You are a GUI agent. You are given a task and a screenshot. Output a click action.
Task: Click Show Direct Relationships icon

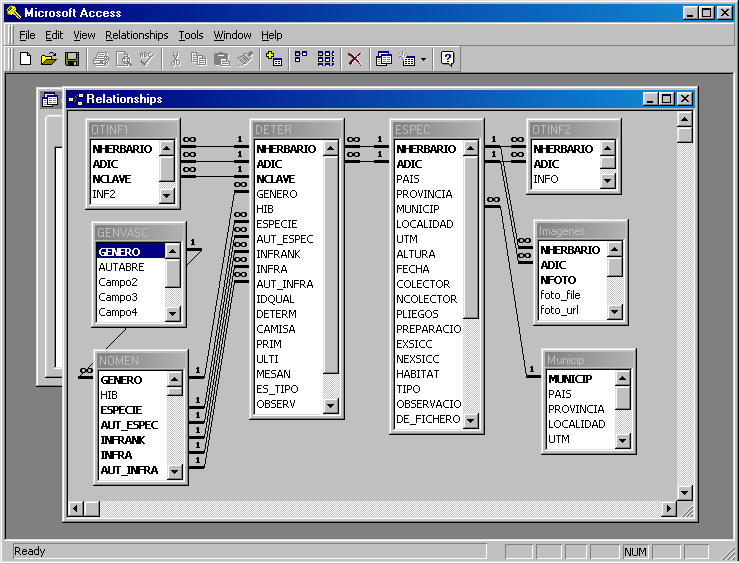(301, 58)
